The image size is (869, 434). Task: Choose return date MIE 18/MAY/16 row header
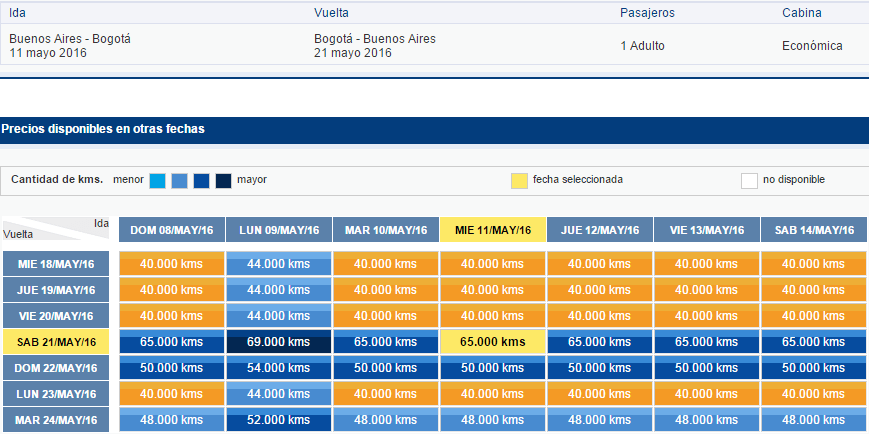(x=56, y=264)
